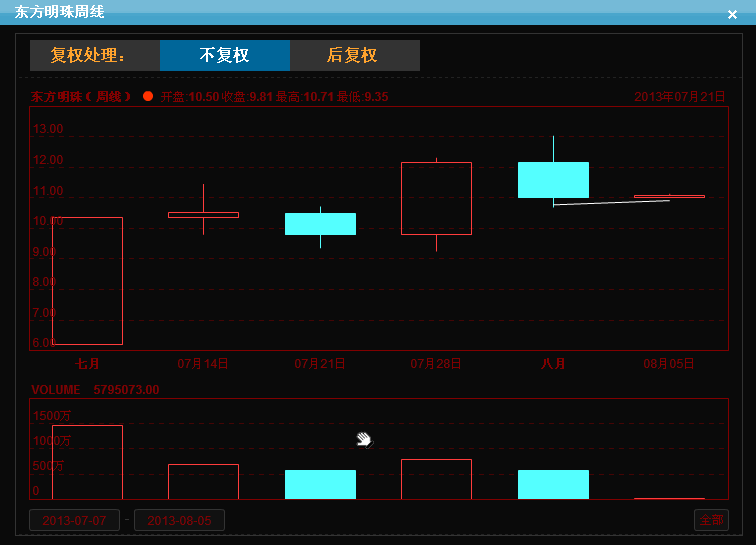Click the 11.00 price axis label
756x545 pixels.
48,191
